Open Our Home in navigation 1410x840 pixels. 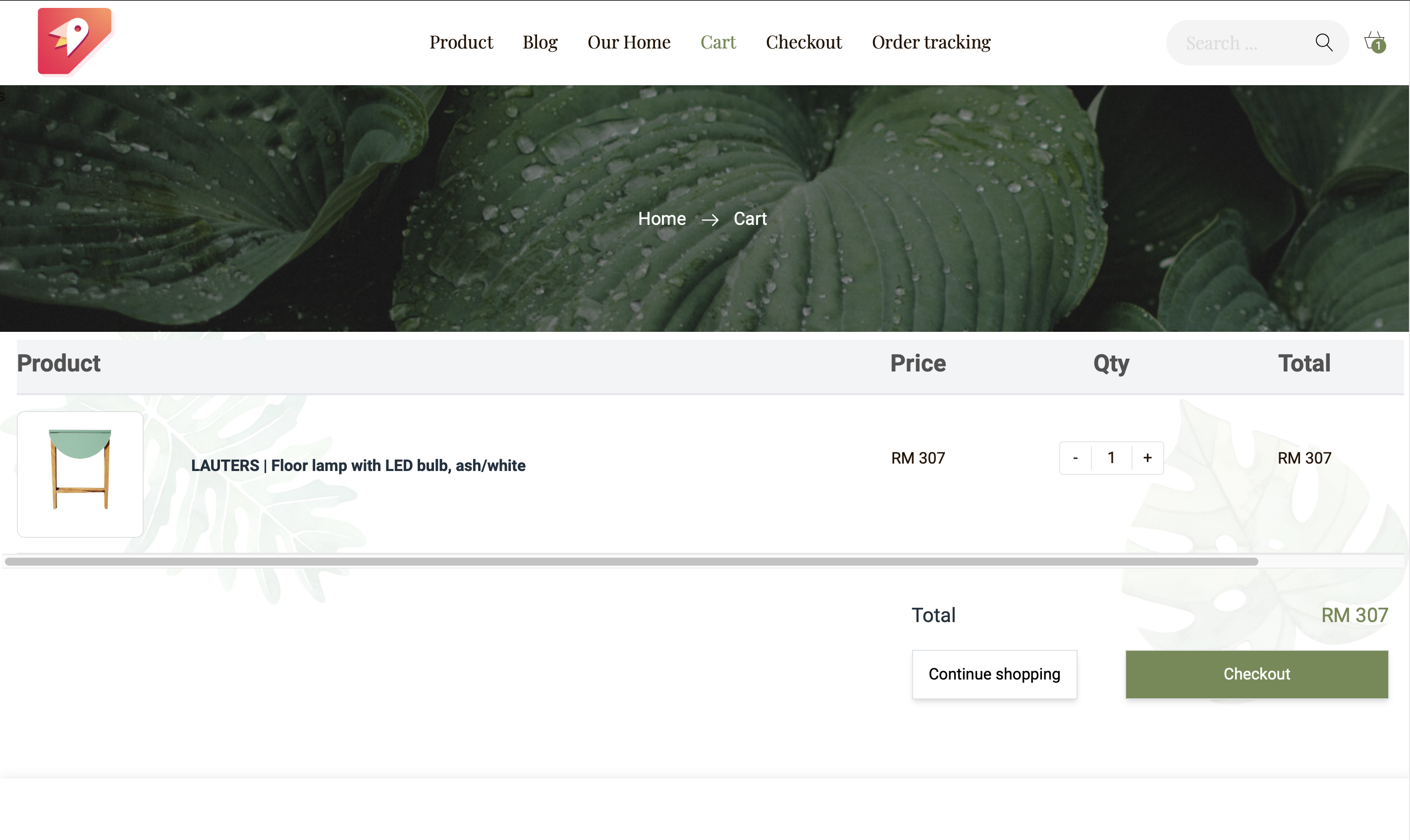pos(629,43)
